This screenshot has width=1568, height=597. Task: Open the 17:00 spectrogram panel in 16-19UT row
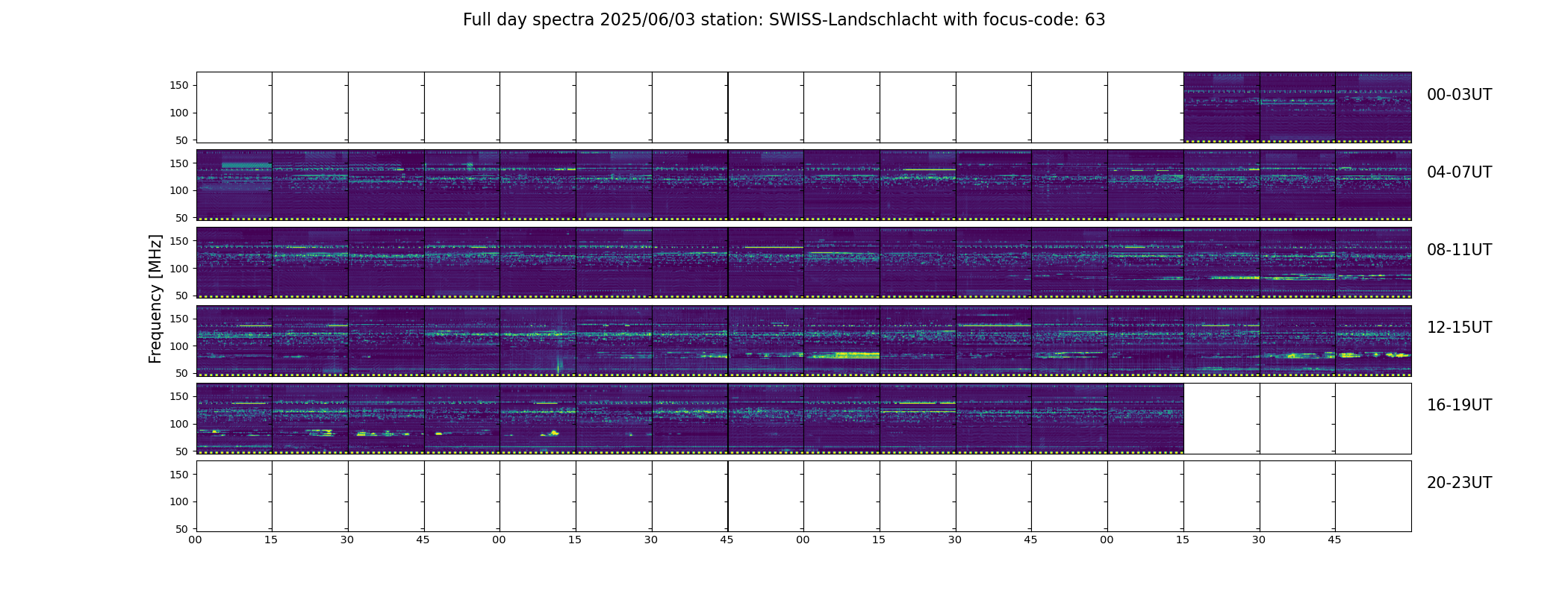(538, 418)
